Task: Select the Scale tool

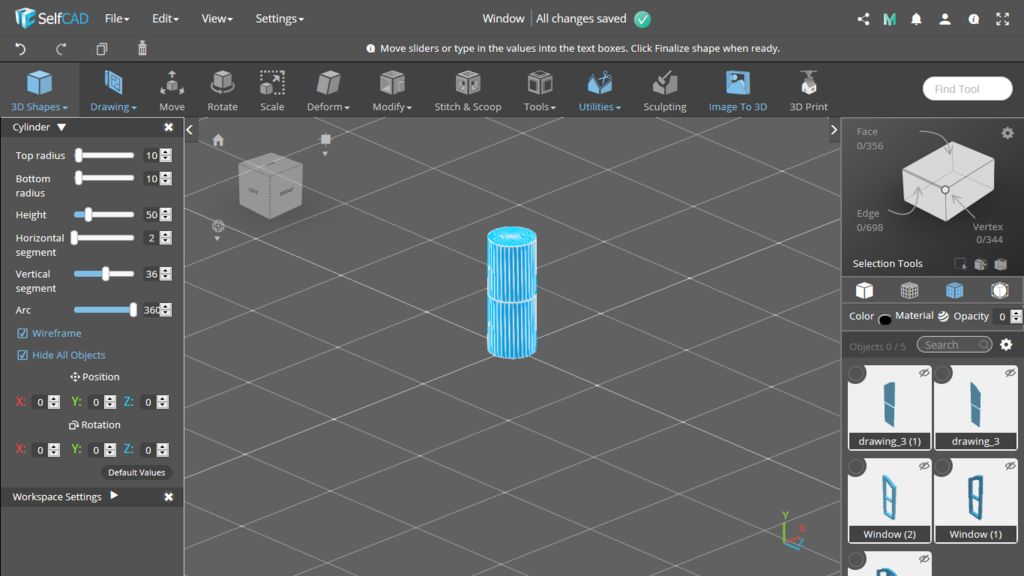Action: click(x=272, y=90)
